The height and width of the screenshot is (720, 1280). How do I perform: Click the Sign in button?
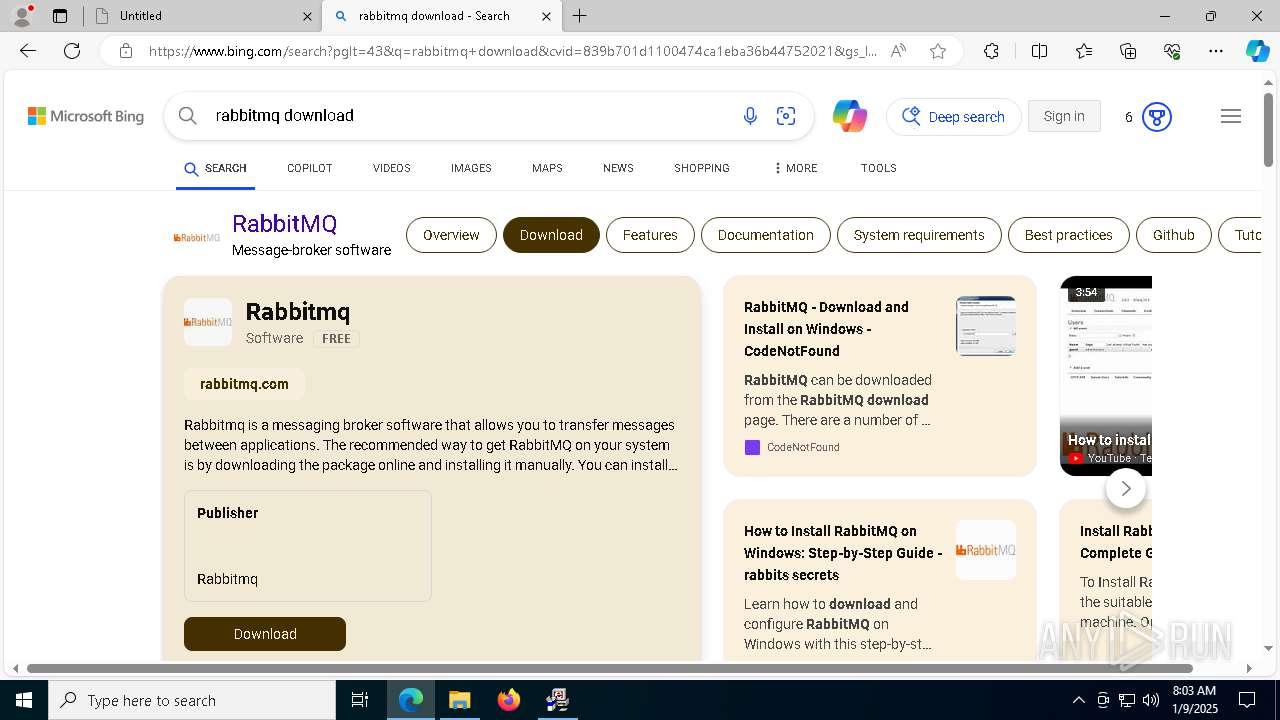(x=1064, y=116)
